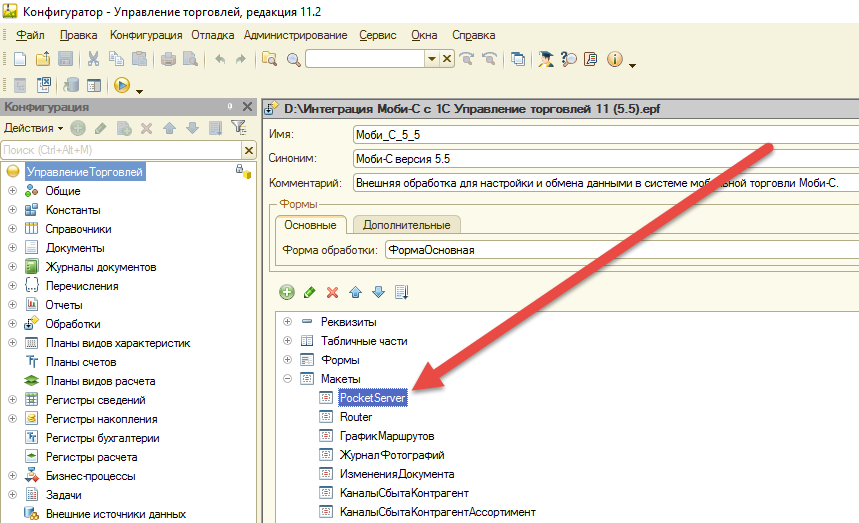Collapse the Макеты tree node
This screenshot has height=523, width=859.
tap(288, 379)
